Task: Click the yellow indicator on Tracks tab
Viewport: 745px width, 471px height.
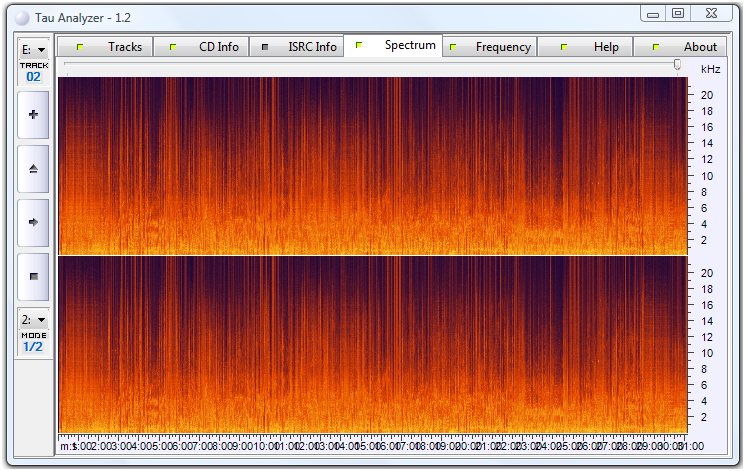Action: click(80, 47)
